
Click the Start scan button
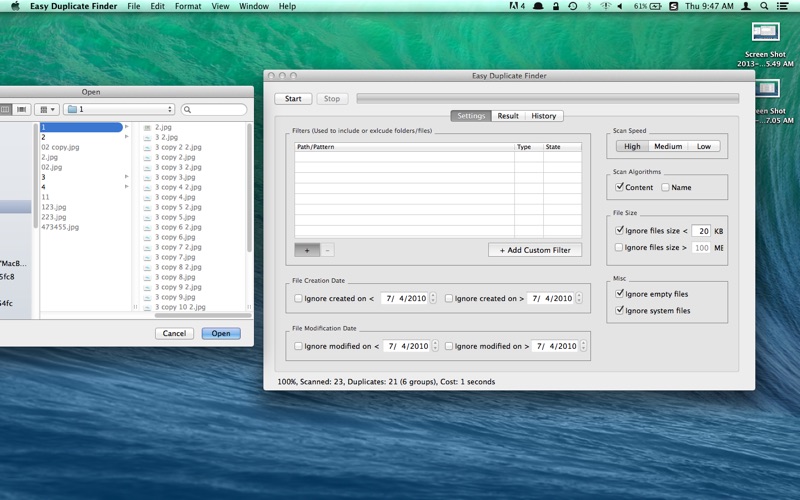tap(293, 98)
